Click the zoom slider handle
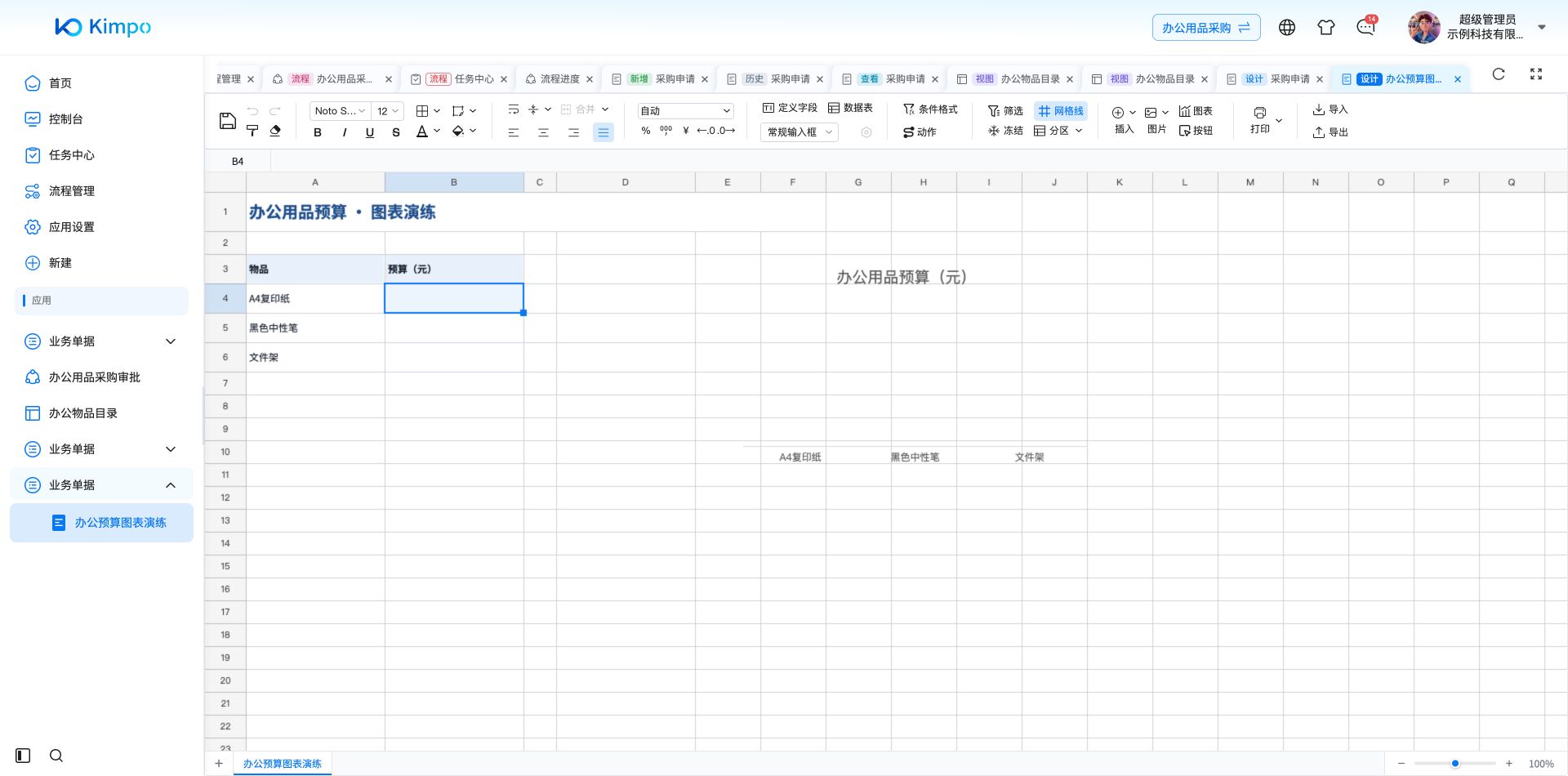The image size is (1568, 776). pos(1455,764)
